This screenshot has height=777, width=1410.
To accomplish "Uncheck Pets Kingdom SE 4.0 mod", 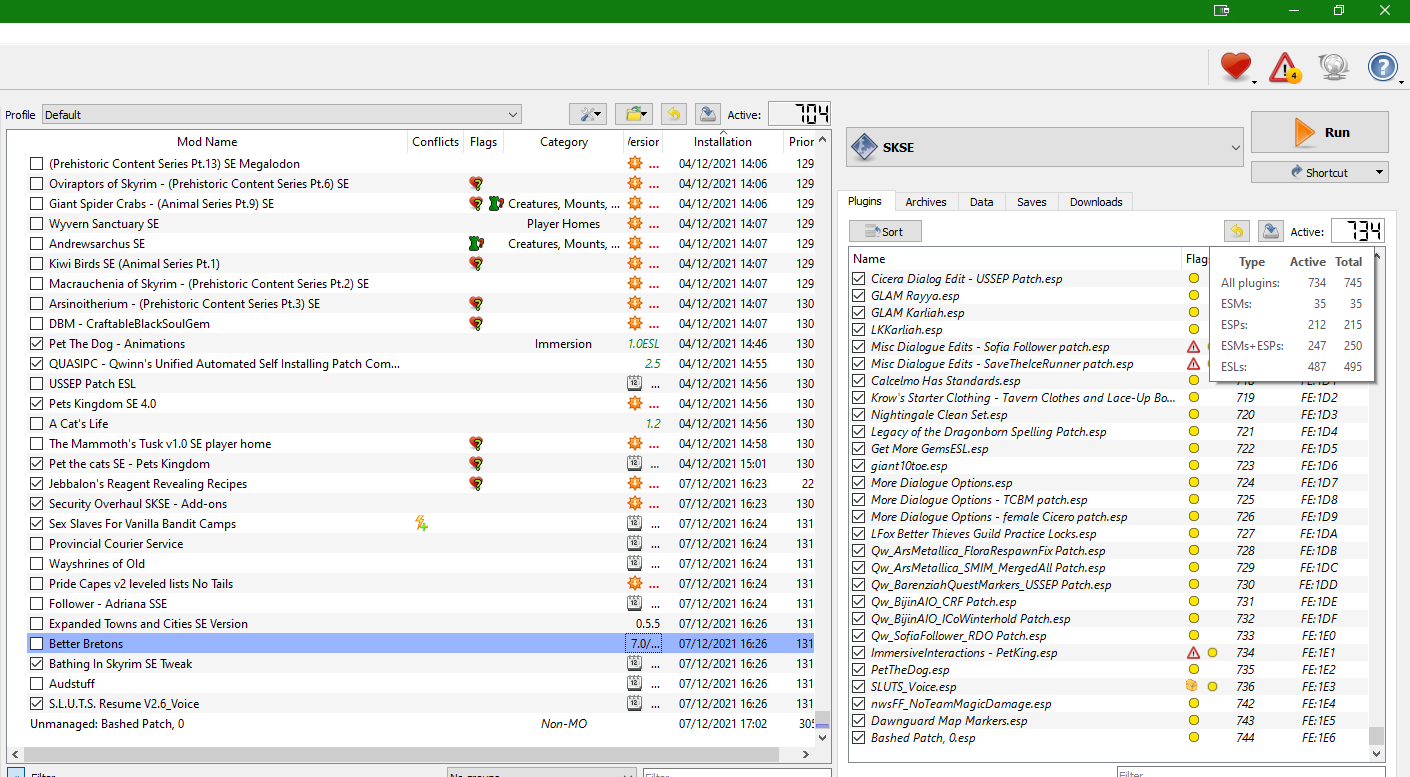I will (x=37, y=404).
